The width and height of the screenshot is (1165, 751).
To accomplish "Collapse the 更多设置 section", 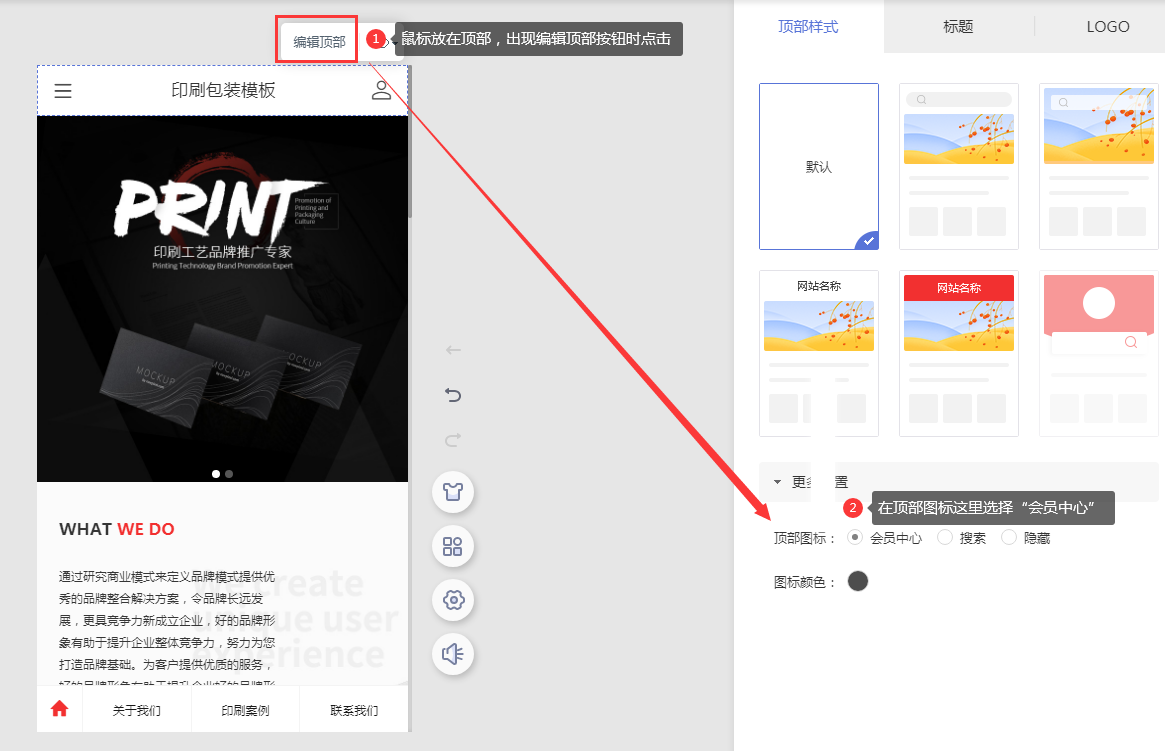I will point(778,481).
